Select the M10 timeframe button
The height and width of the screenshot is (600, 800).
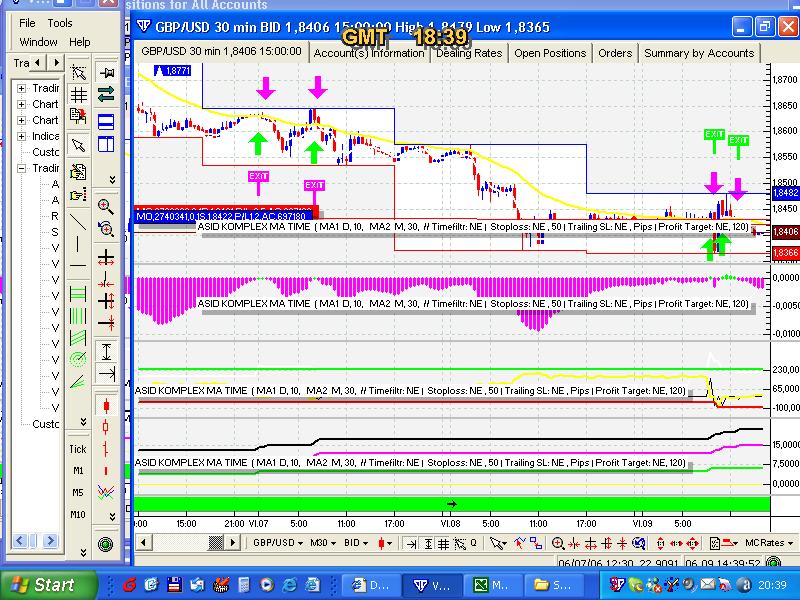pos(78,514)
